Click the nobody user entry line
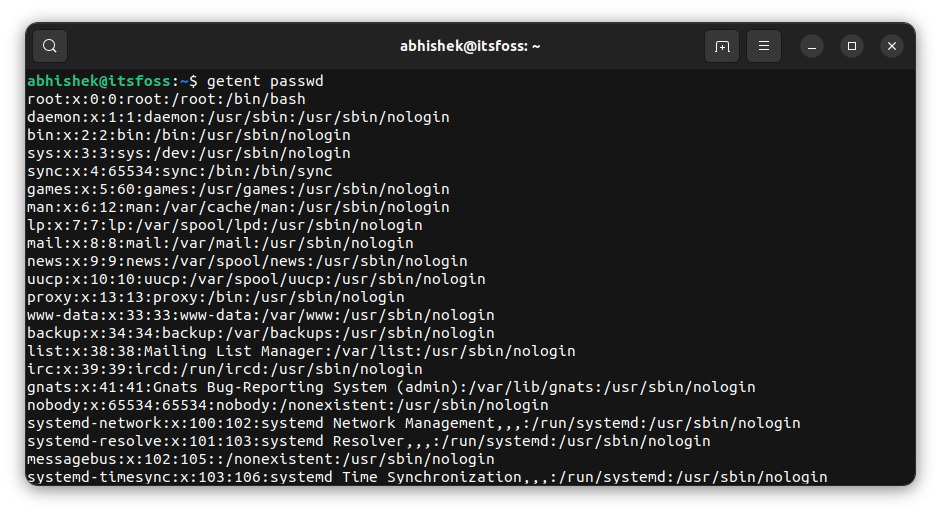Screen dimensions: 941x514 288,405
